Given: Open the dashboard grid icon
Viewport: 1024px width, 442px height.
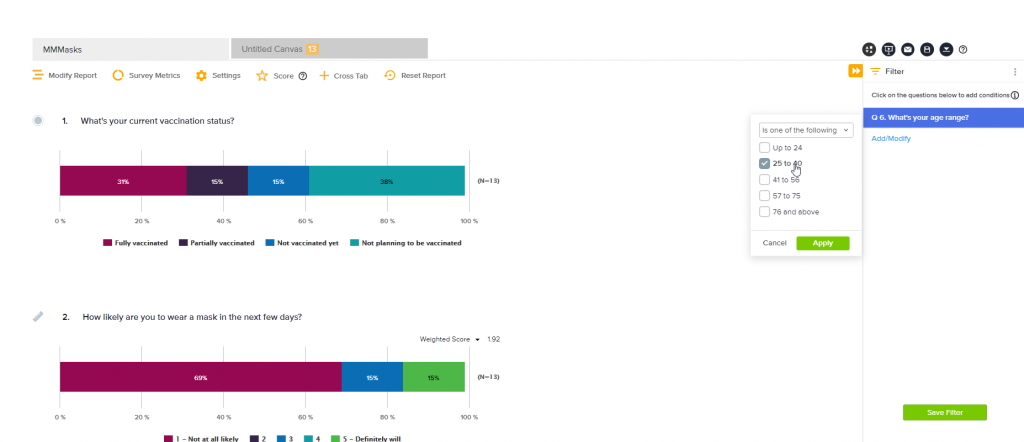Looking at the screenshot, I should [x=869, y=49].
